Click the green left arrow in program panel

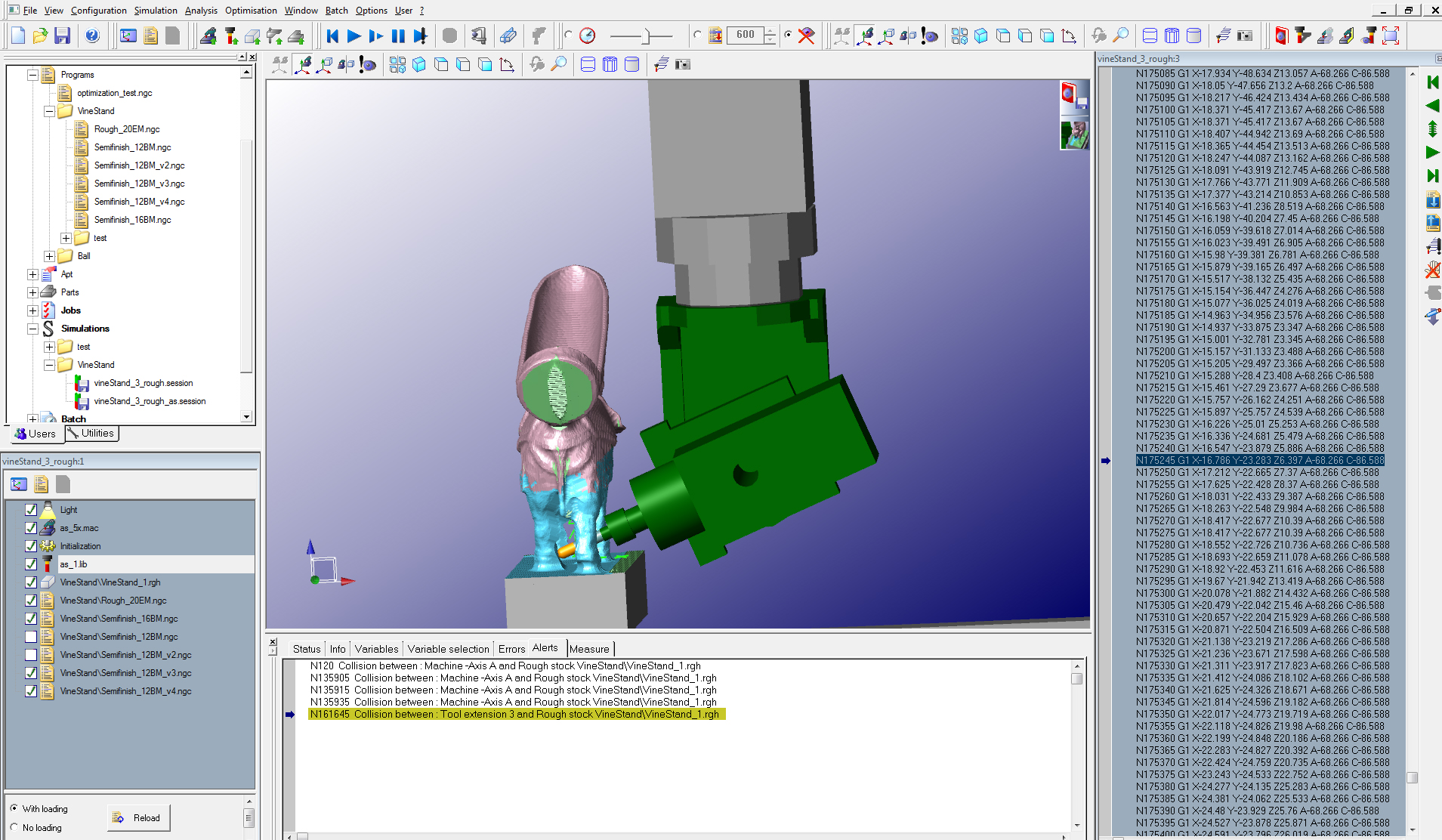coord(1432,106)
